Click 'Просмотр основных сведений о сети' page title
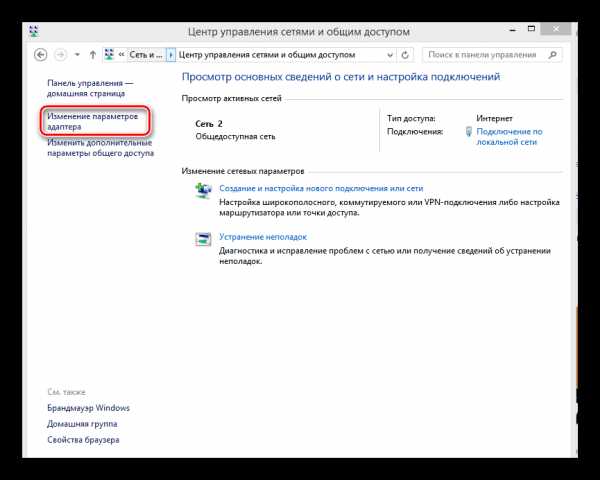 coord(341,77)
